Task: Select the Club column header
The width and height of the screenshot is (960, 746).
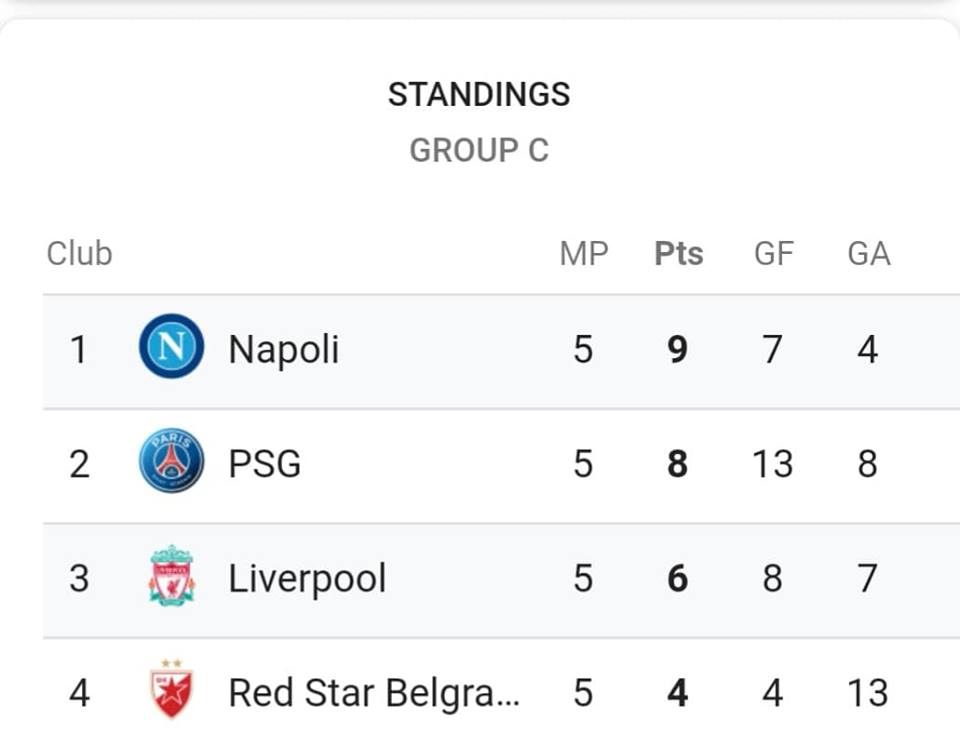Action: 80,254
